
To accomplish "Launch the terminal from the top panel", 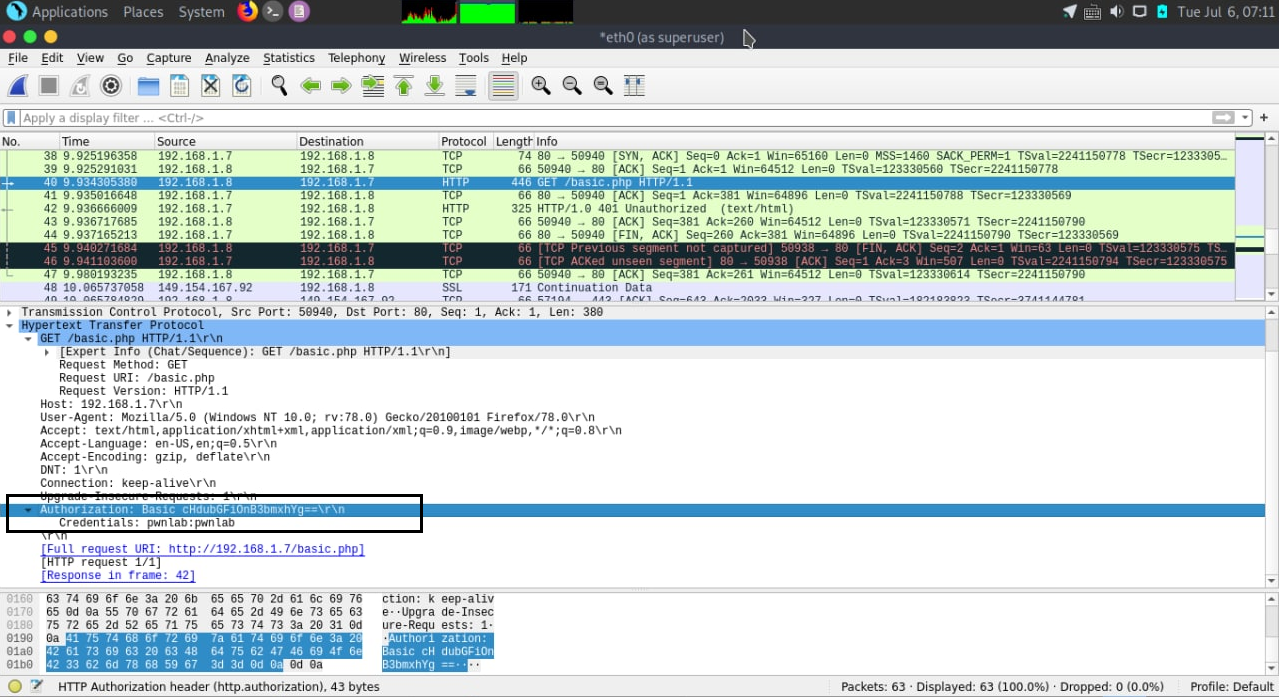I will [272, 12].
